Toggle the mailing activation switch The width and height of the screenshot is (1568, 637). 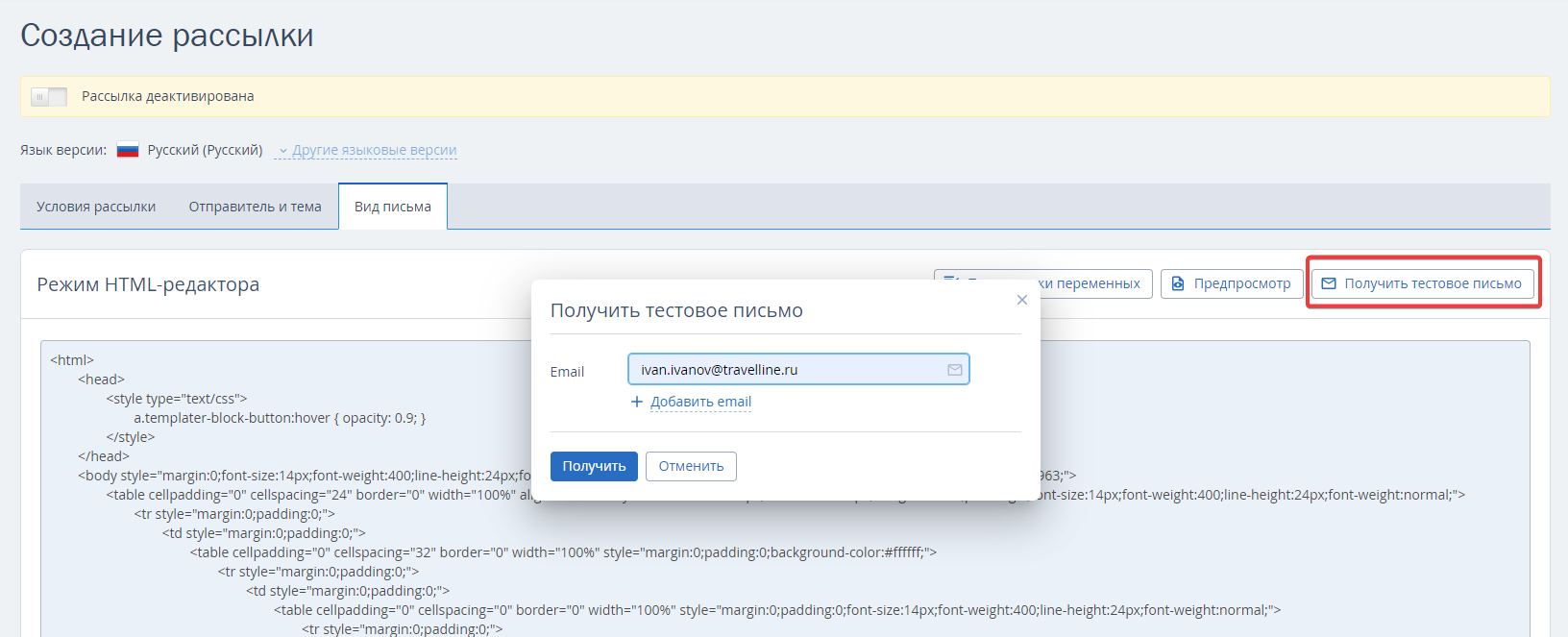point(49,97)
